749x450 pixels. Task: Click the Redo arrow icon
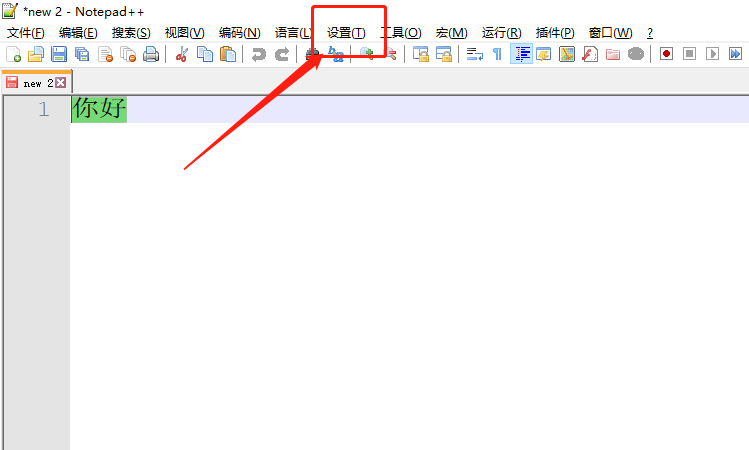click(282, 54)
